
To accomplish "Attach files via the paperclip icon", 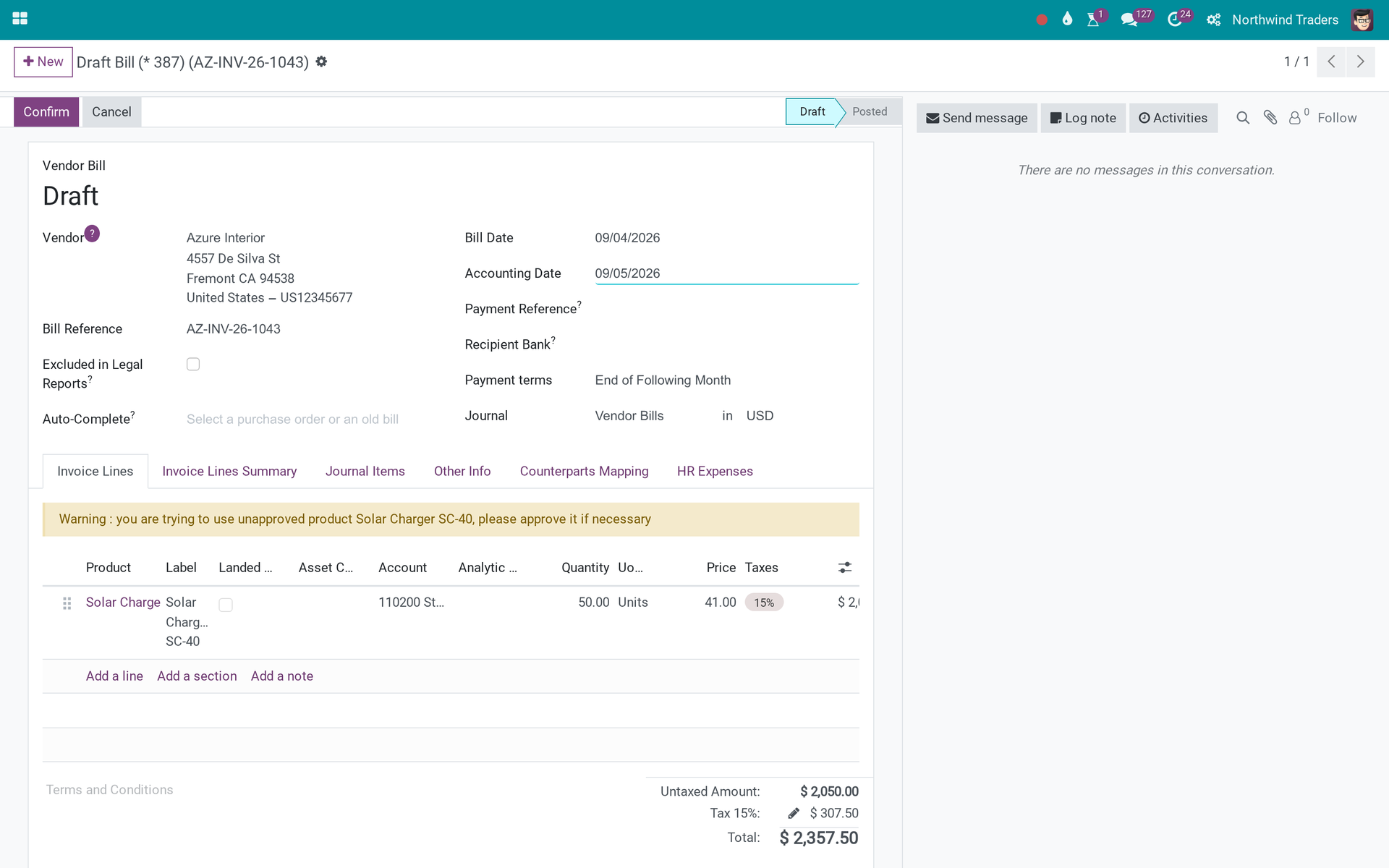I will (x=1270, y=117).
